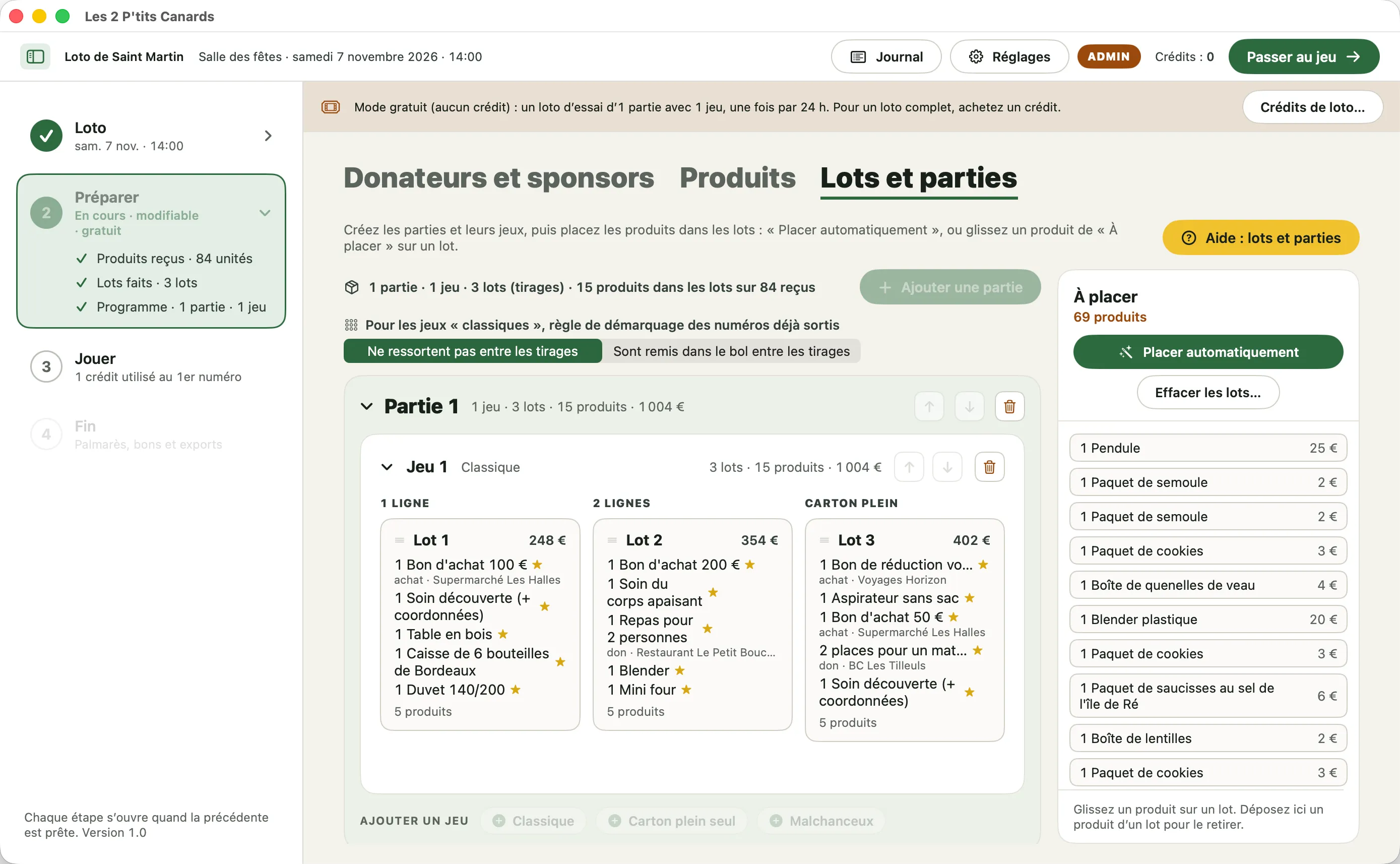The image size is (1400, 864).
Task: Move Jeu 1 up with arrow
Action: tap(909, 467)
